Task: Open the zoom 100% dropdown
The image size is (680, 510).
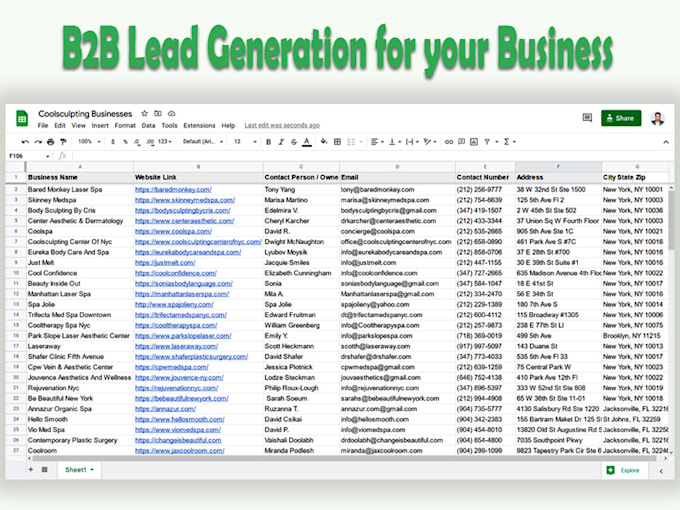Action: click(89, 142)
